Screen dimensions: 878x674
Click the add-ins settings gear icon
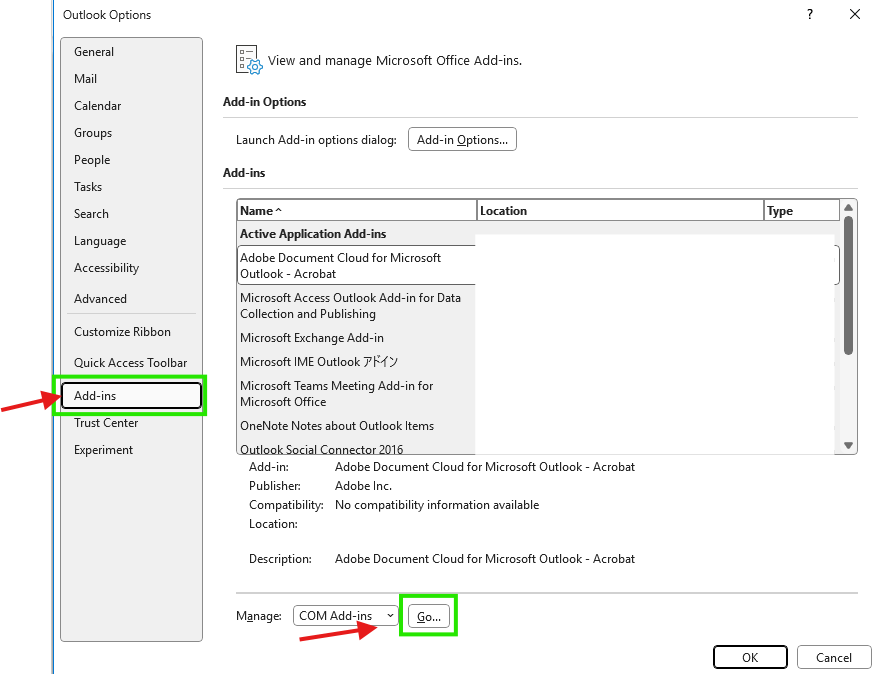tap(249, 60)
